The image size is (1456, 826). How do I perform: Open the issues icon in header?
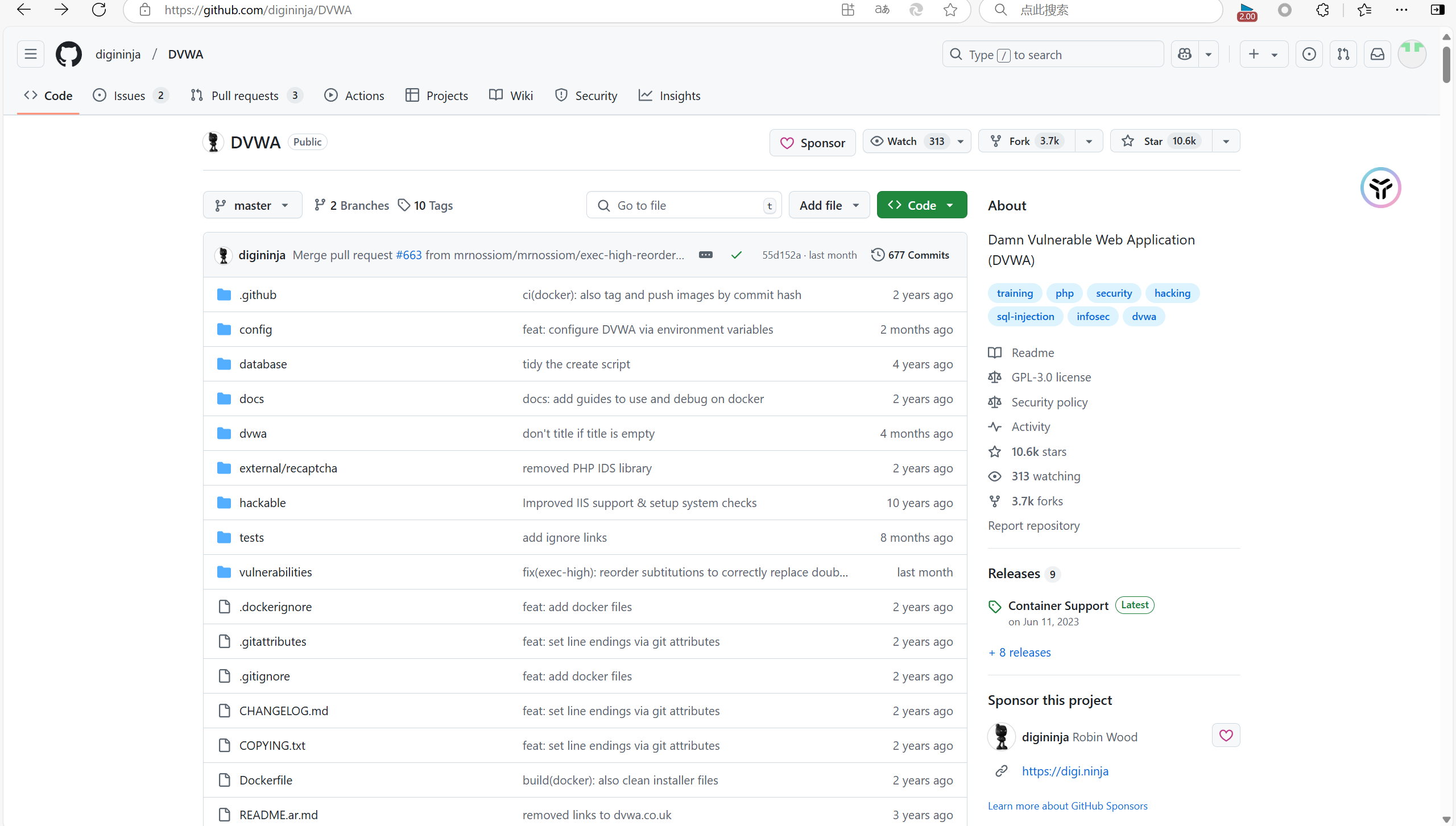tap(1309, 54)
